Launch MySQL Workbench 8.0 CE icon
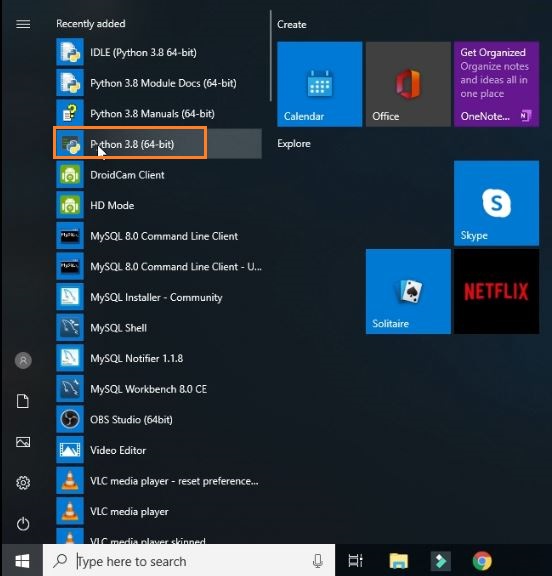This screenshot has width=552, height=576. [x=70, y=389]
